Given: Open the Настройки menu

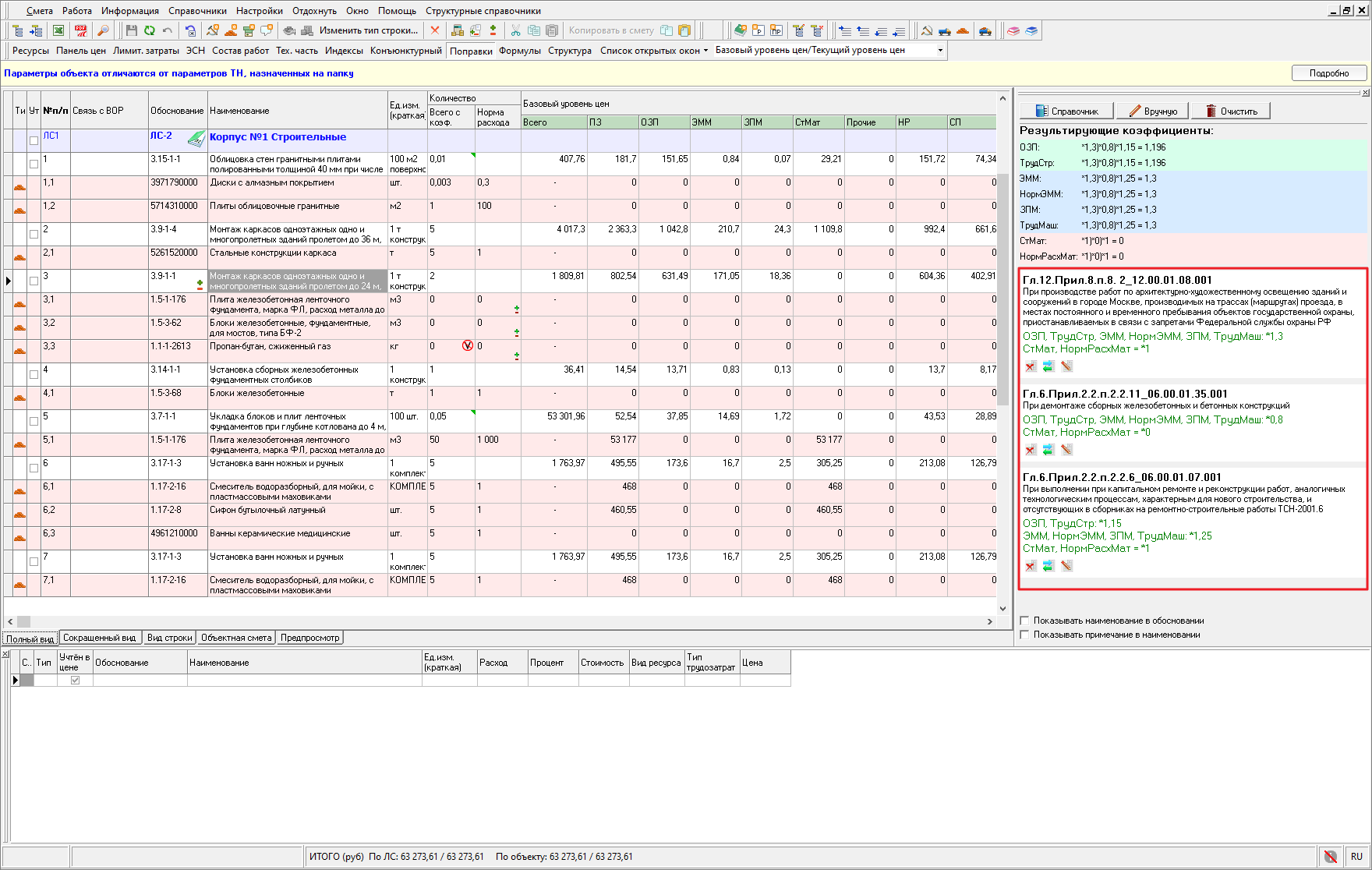Looking at the screenshot, I should coord(260,11).
